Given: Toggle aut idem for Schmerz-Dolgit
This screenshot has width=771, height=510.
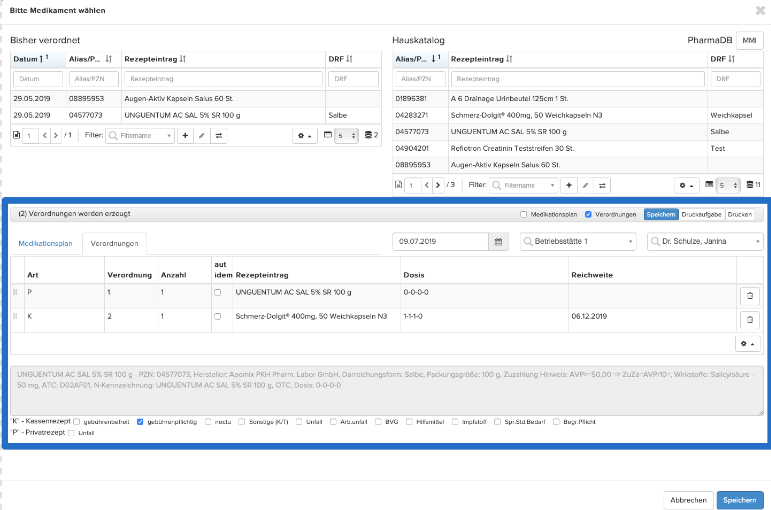Looking at the screenshot, I should pyautogui.click(x=217, y=316).
